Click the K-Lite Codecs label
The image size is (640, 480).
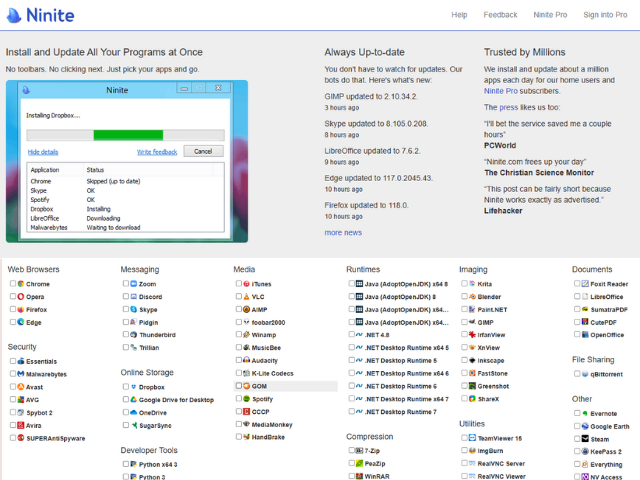point(272,373)
